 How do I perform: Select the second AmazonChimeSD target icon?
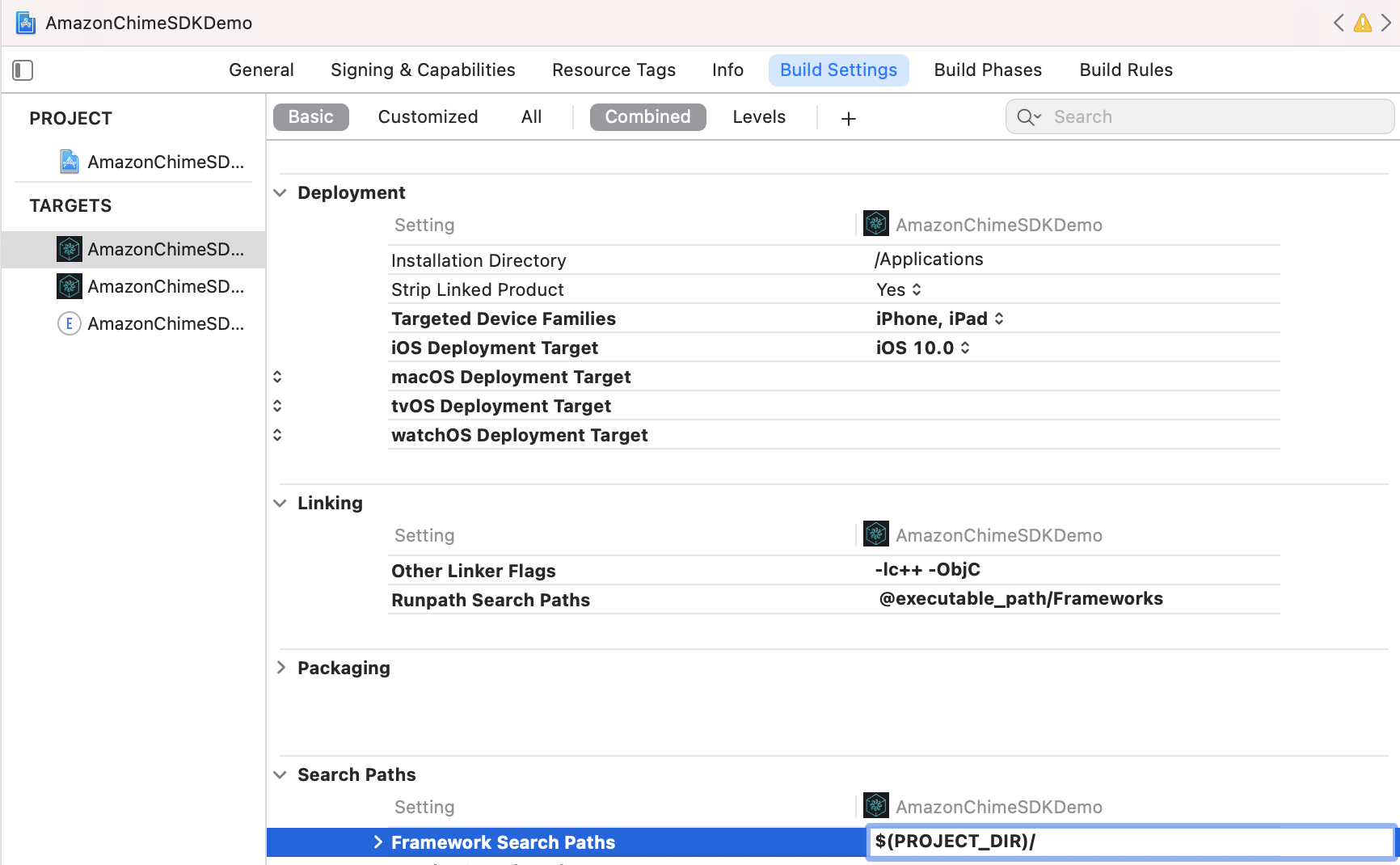(x=70, y=286)
